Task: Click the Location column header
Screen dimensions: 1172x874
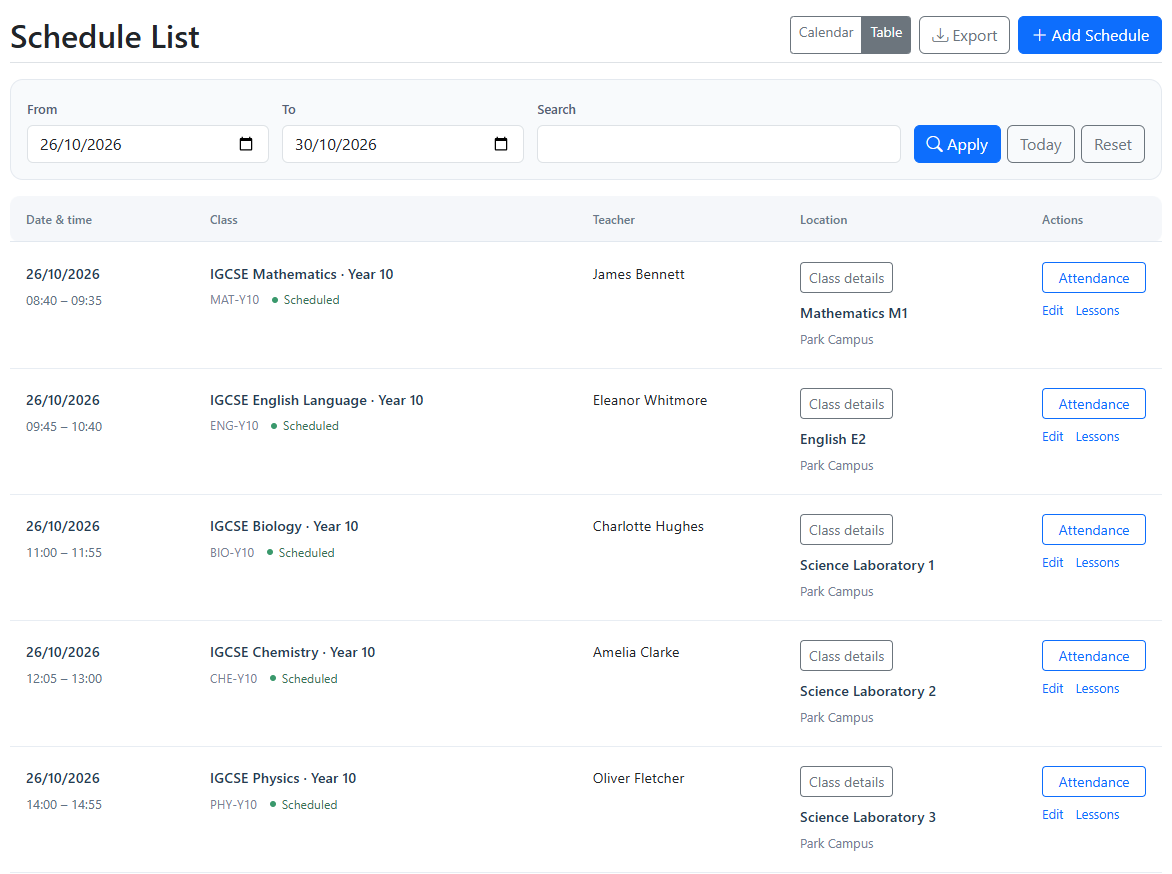Action: click(x=824, y=220)
